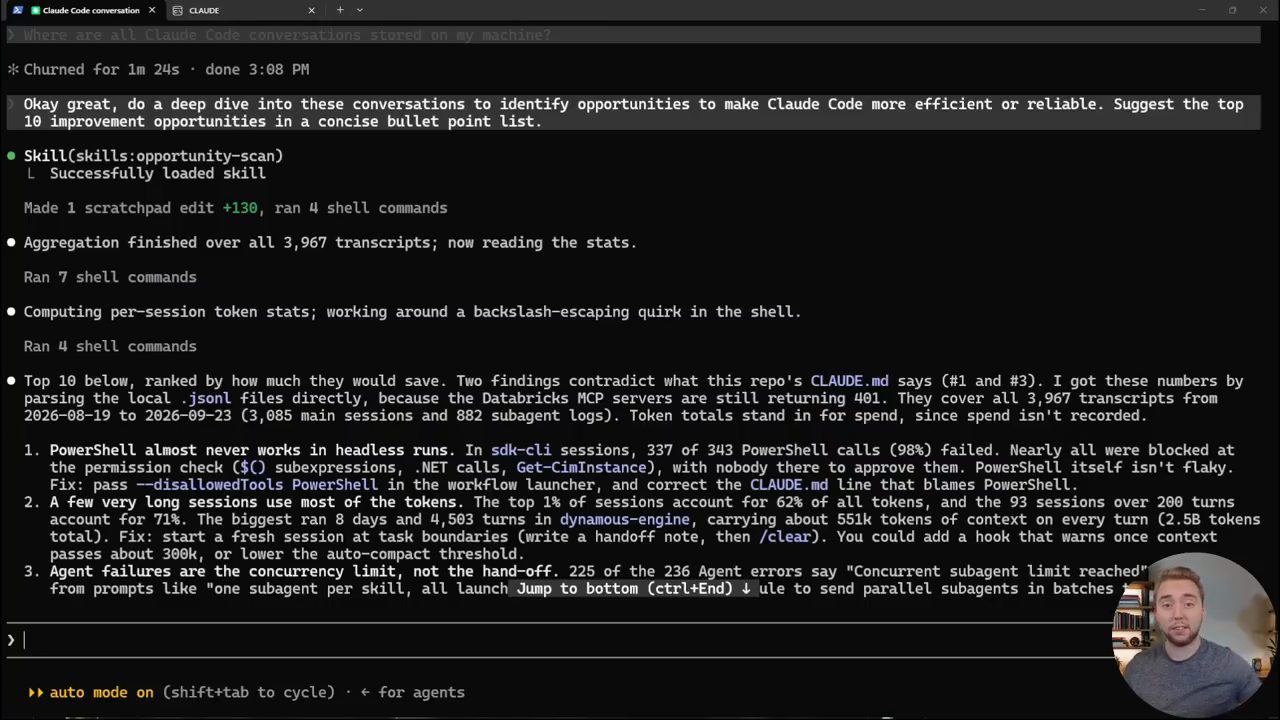The width and height of the screenshot is (1280, 720).
Task: Expand Ran 7 shell commands line
Action: click(110, 277)
